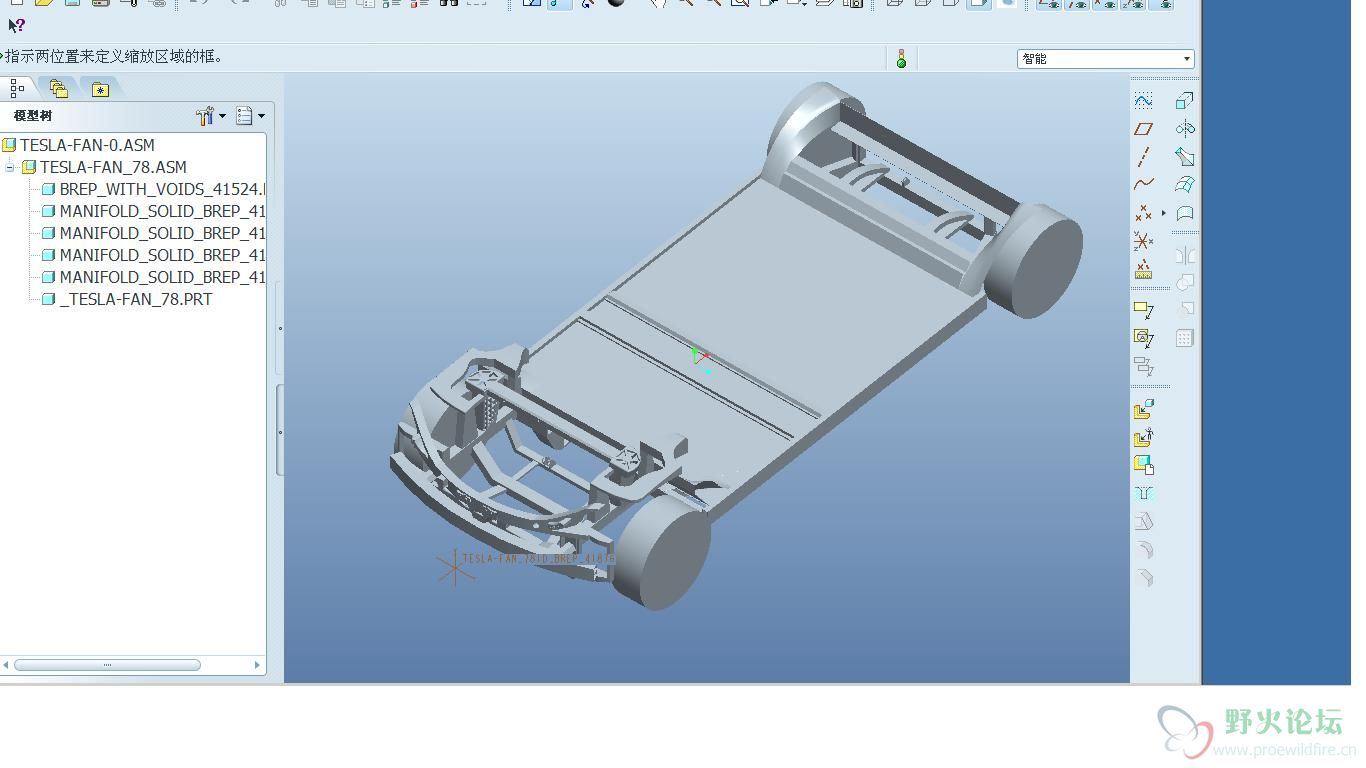Select TESLA-FAN-0.ASM in the model tree

pyautogui.click(x=87, y=145)
